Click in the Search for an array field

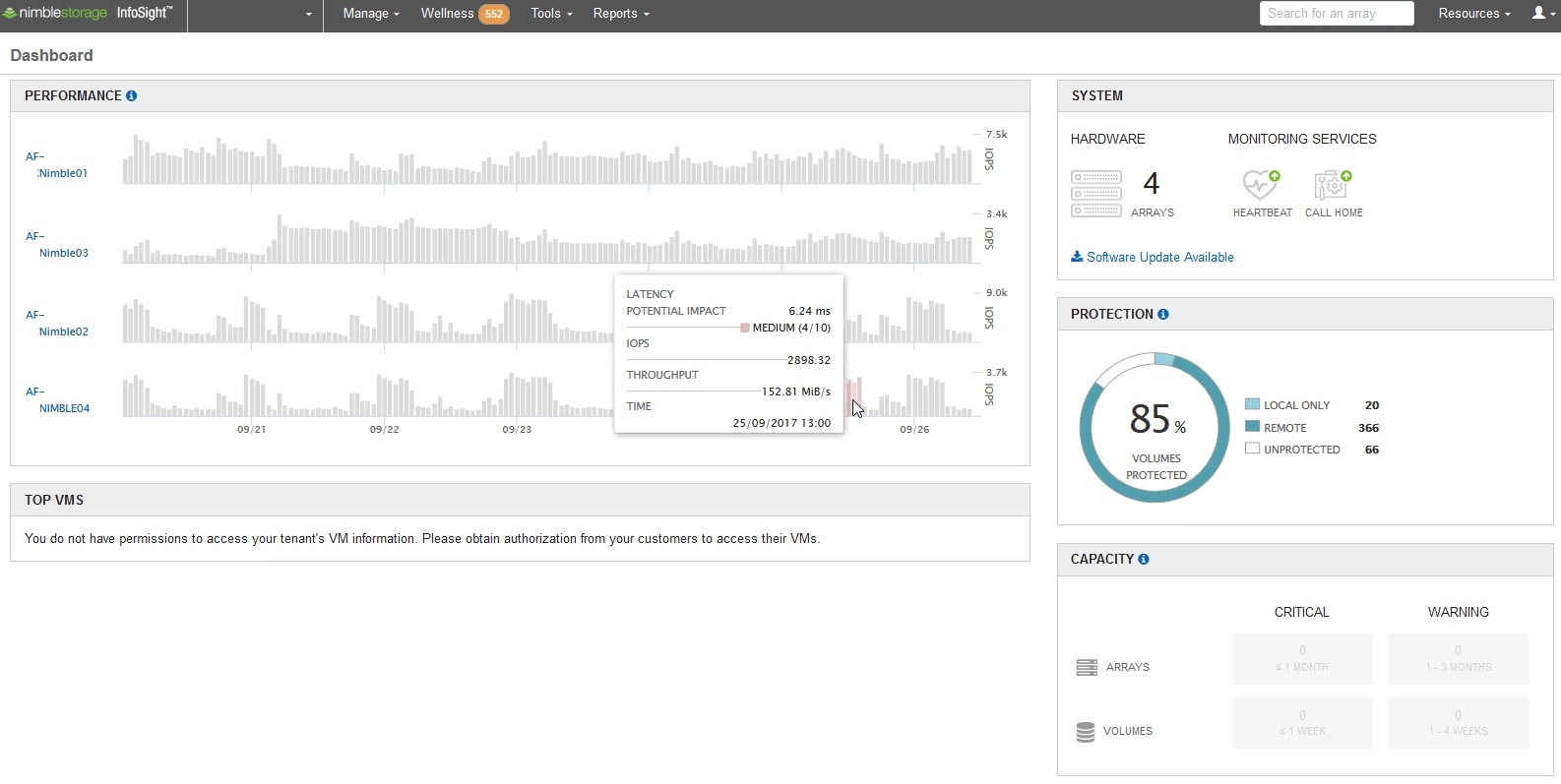1337,14
